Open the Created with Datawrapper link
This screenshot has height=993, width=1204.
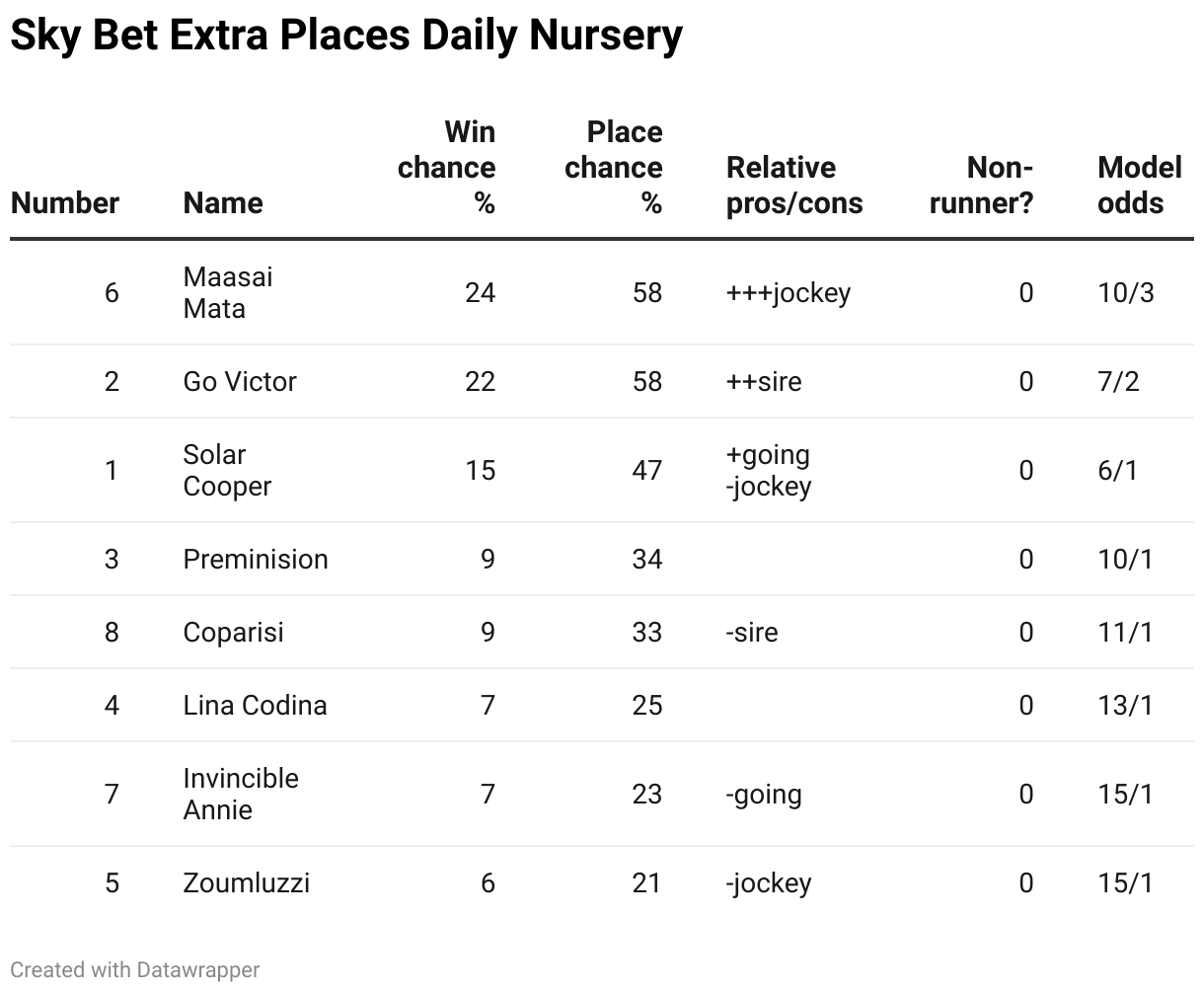135,970
